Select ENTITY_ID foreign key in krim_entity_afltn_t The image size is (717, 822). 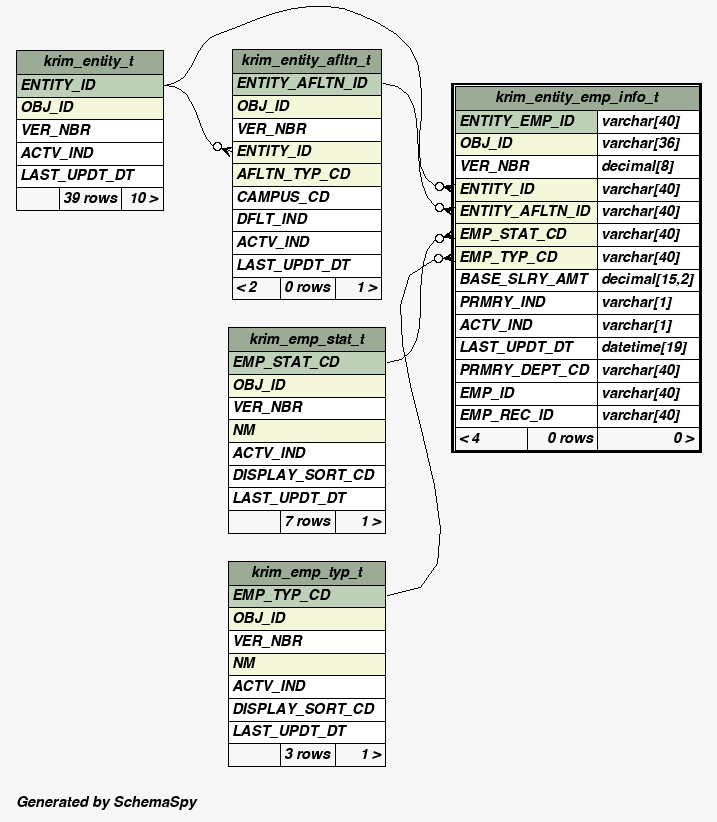click(x=307, y=152)
